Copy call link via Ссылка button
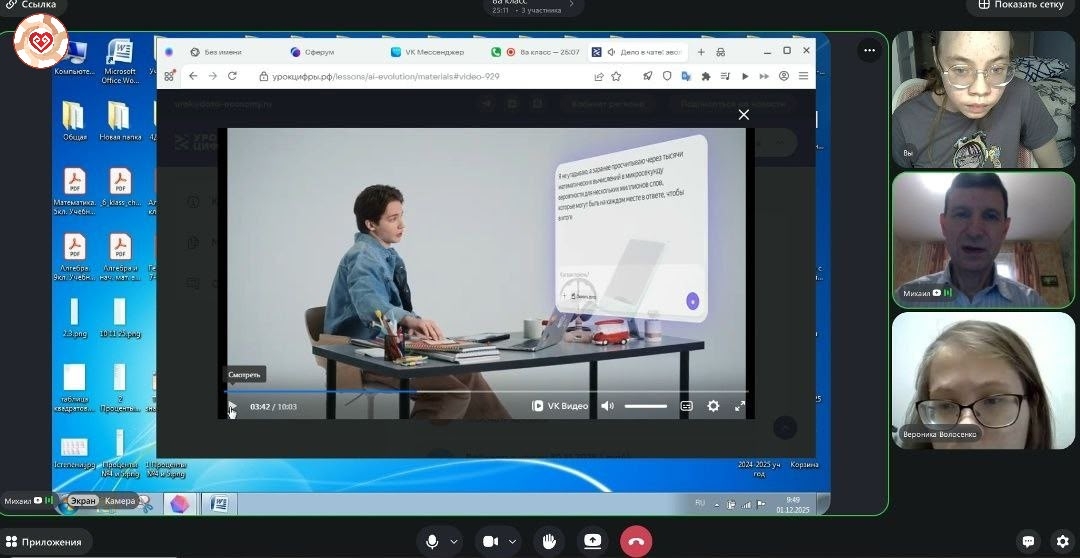The image size is (1080, 558). 30,5
